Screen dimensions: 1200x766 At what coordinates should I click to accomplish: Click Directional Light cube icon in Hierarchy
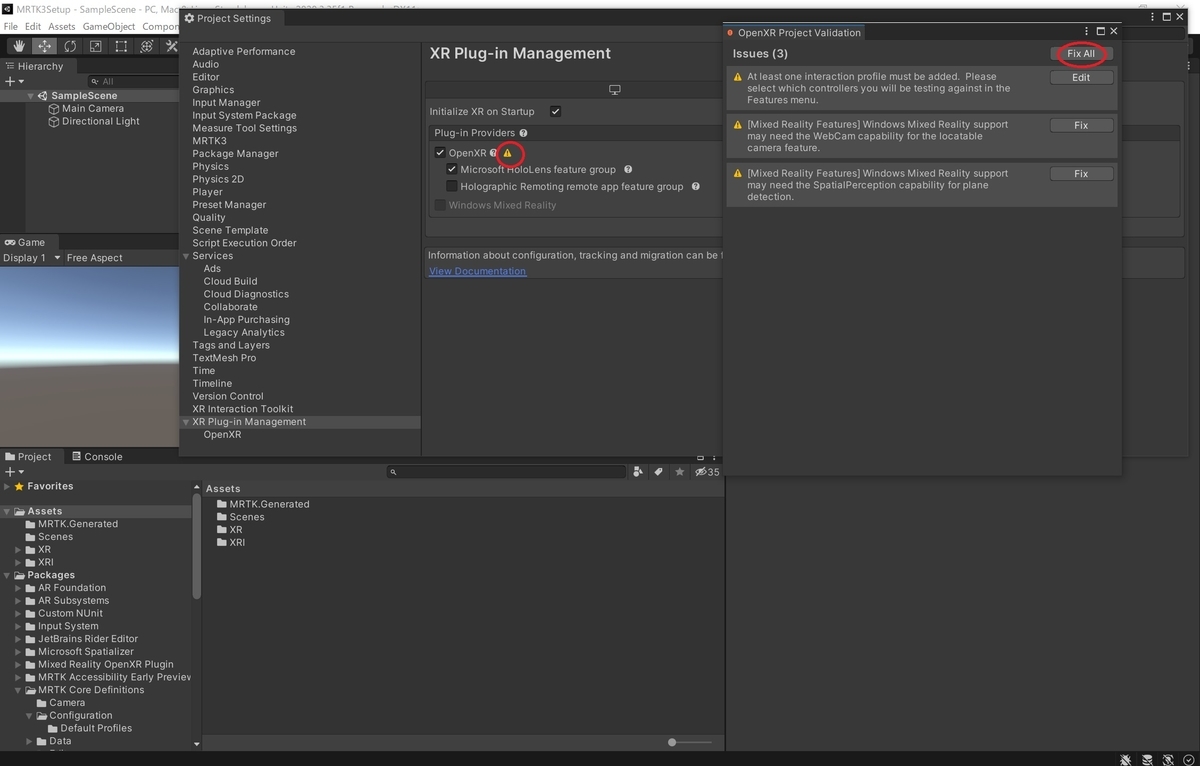click(54, 122)
